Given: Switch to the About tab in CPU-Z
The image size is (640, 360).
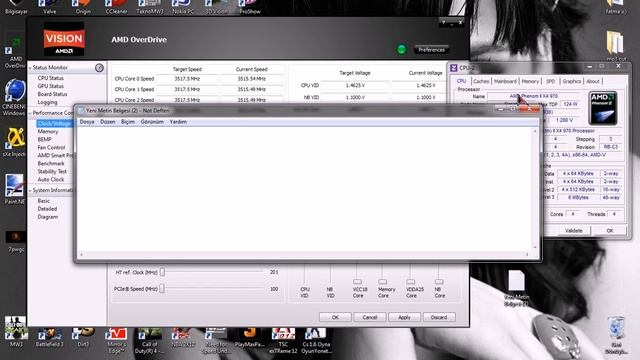Looking at the screenshot, I should coord(593,81).
